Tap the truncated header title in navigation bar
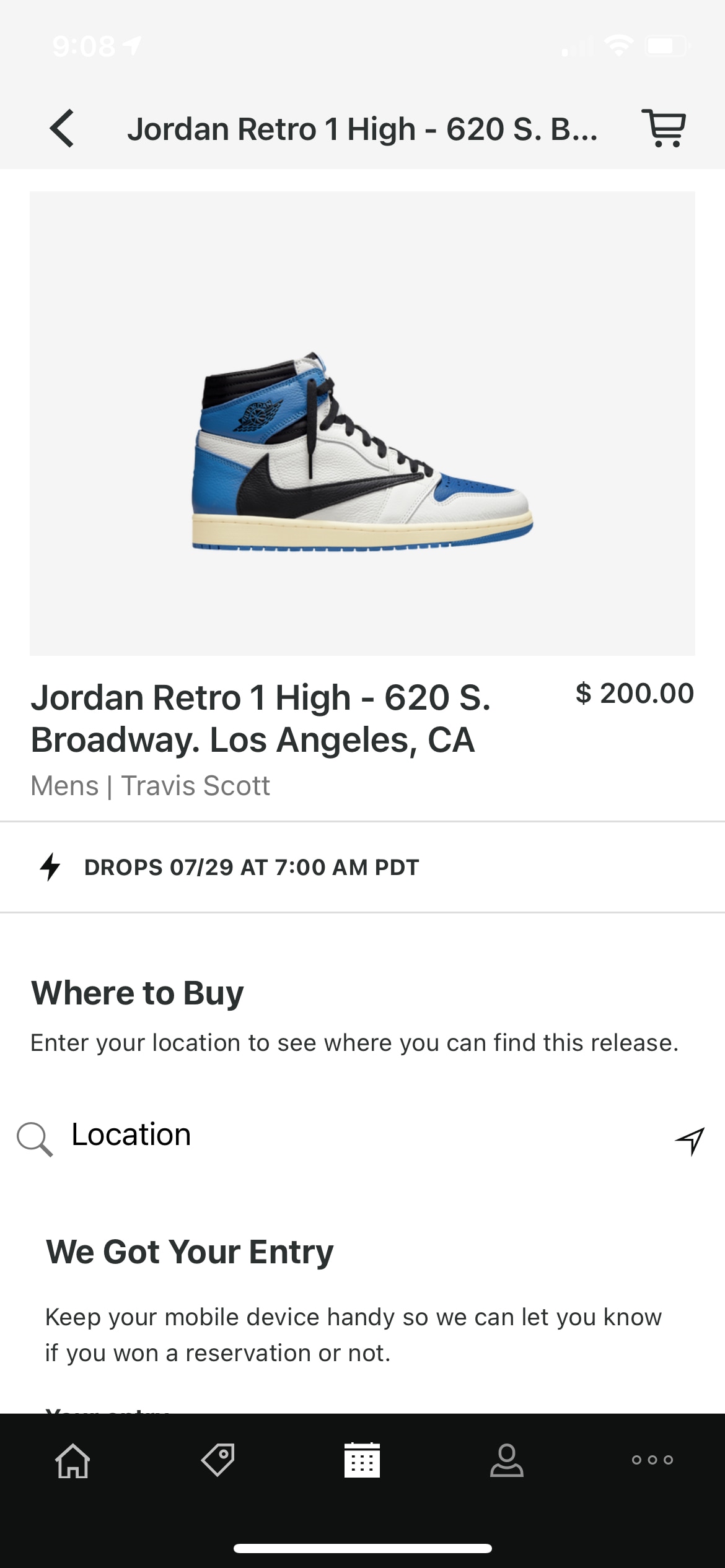 tap(362, 129)
